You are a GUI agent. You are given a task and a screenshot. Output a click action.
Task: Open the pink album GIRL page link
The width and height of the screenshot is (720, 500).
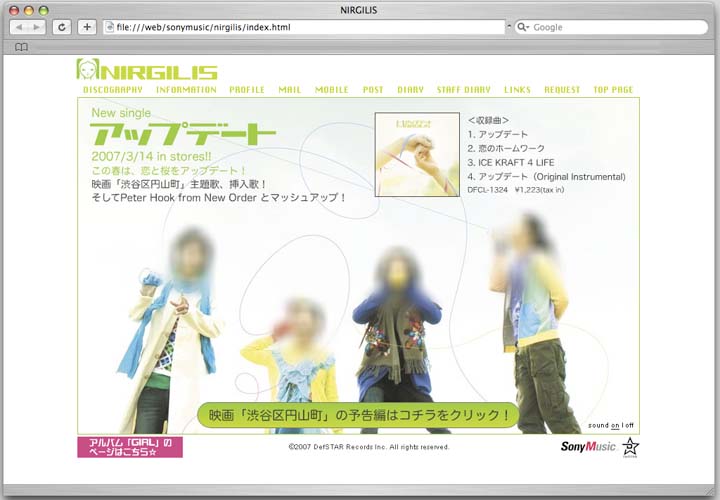[x=130, y=447]
